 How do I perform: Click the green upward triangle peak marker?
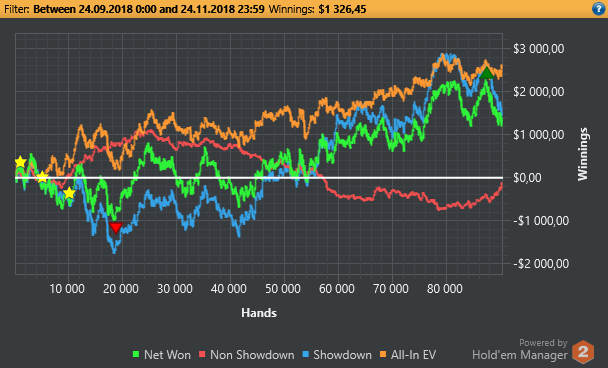pos(486,73)
